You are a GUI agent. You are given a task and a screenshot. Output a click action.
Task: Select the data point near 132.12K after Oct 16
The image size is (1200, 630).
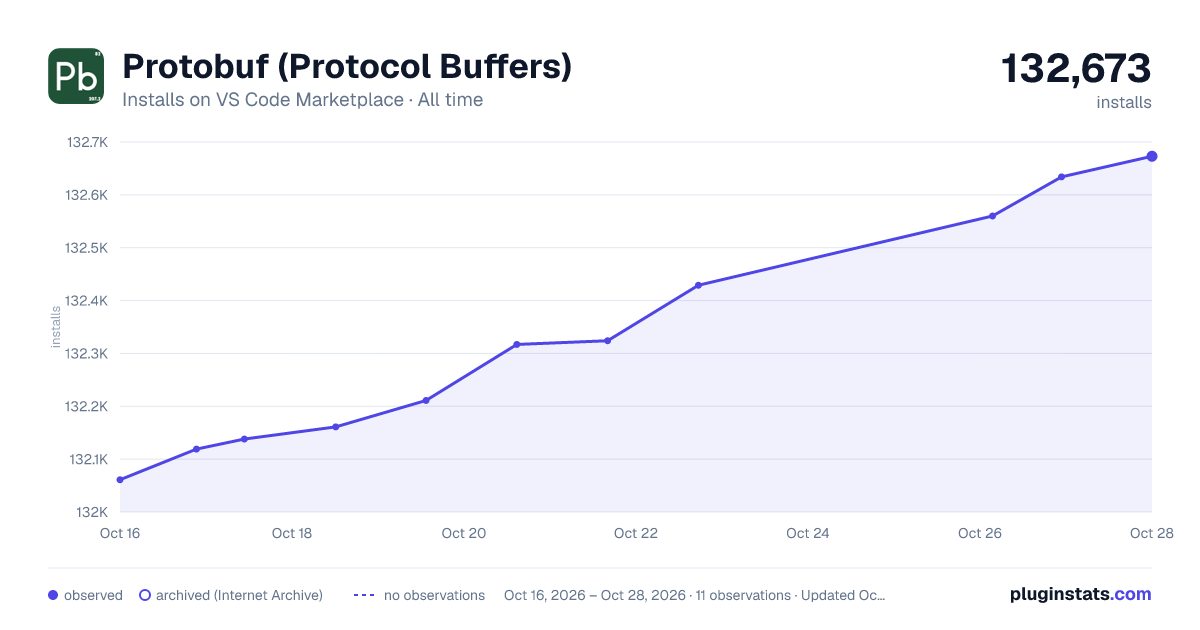point(196,449)
